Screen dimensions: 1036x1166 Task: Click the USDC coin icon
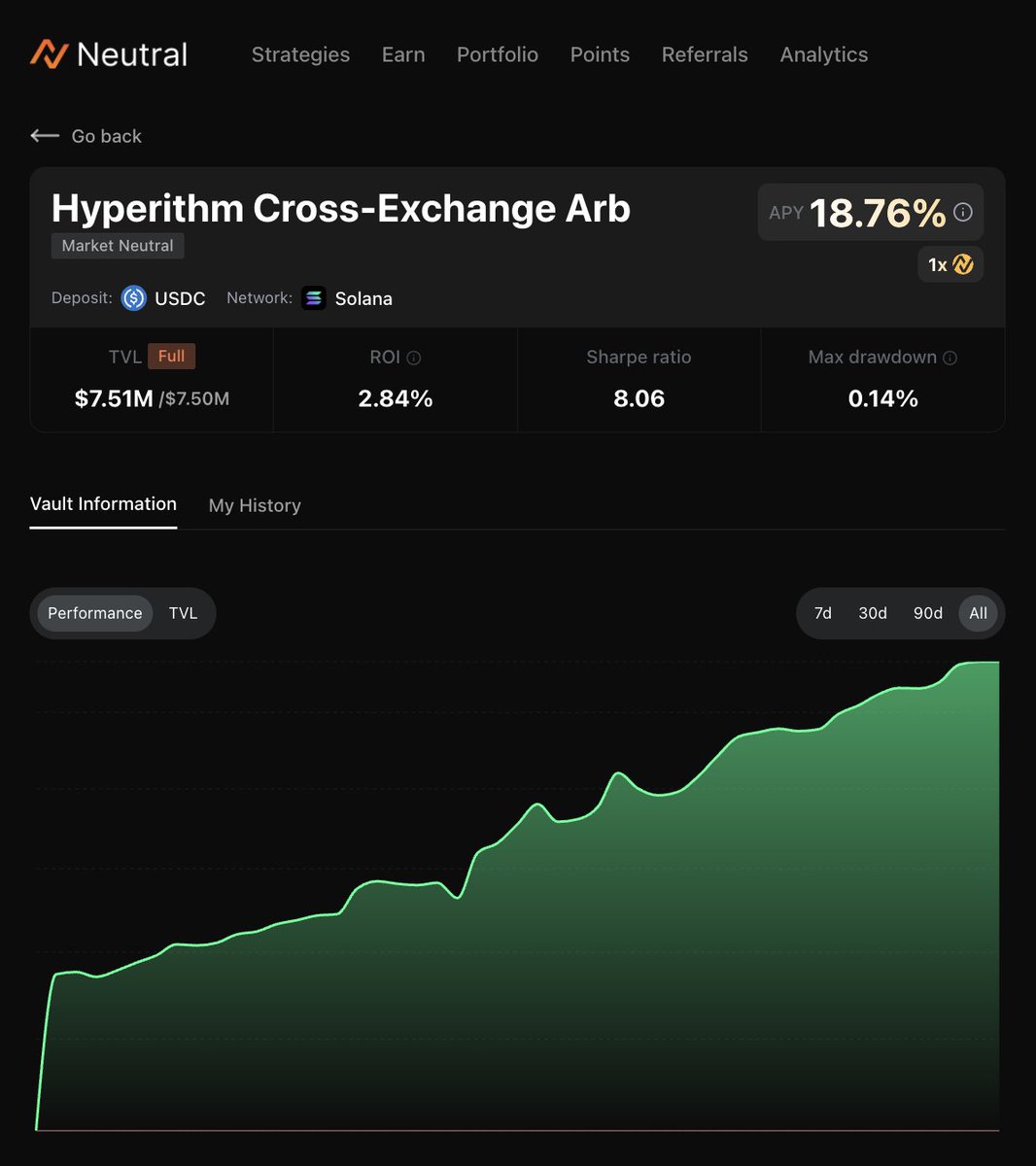(x=133, y=298)
